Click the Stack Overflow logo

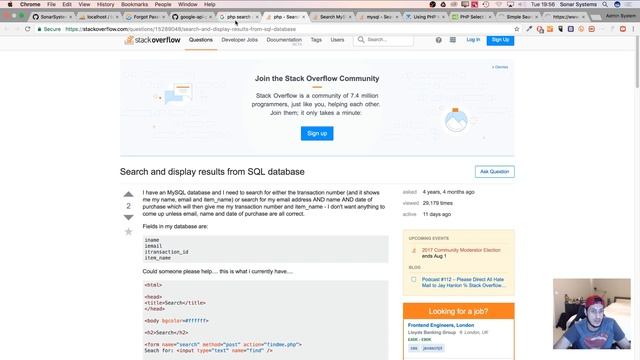[152, 40]
